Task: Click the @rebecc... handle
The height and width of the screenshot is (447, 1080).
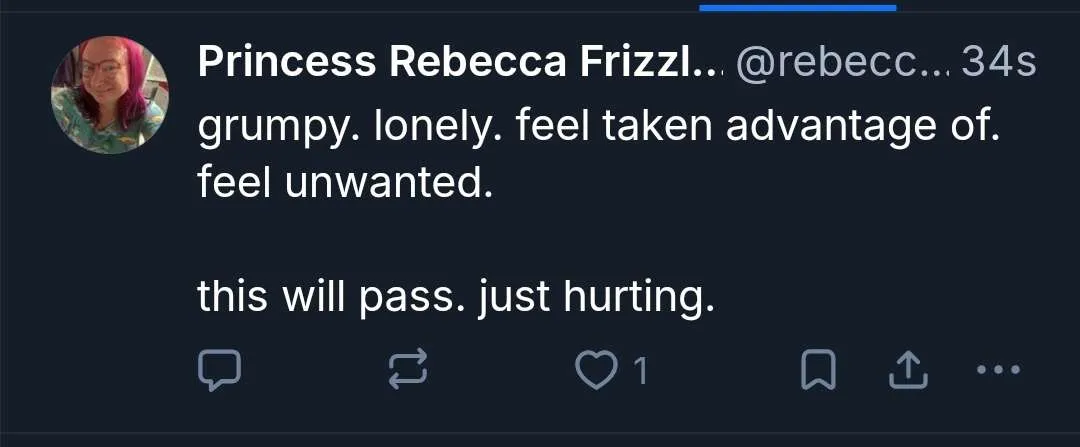Action: pyautogui.click(x=842, y=63)
